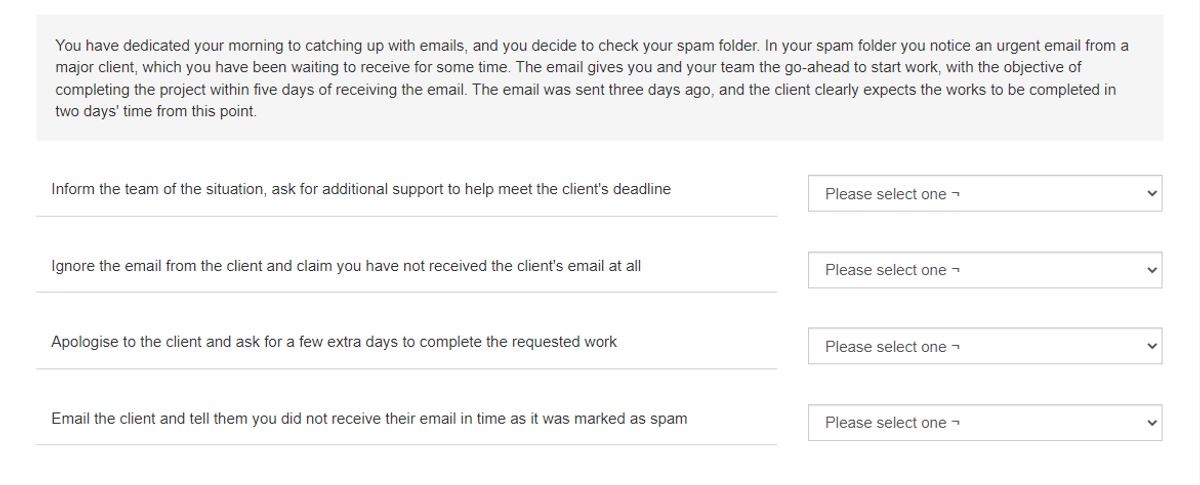This screenshot has height=485, width=1200.
Task: Click the "Email the client and tell them" statement
Action: (369, 419)
